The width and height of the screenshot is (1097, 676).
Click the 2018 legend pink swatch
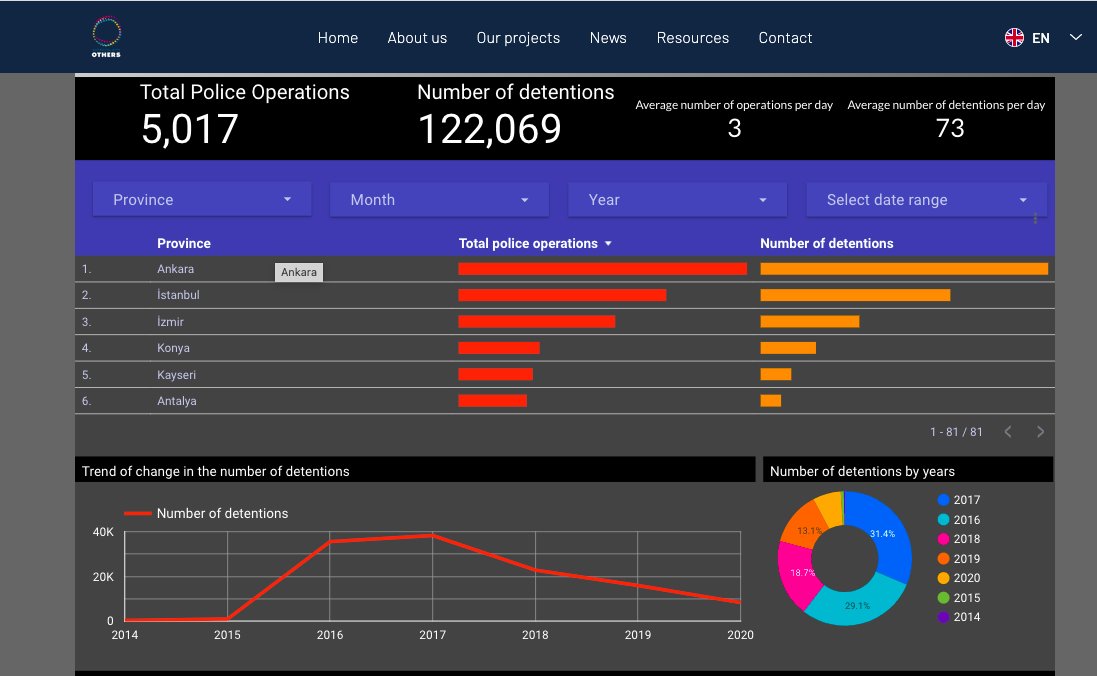(x=943, y=539)
